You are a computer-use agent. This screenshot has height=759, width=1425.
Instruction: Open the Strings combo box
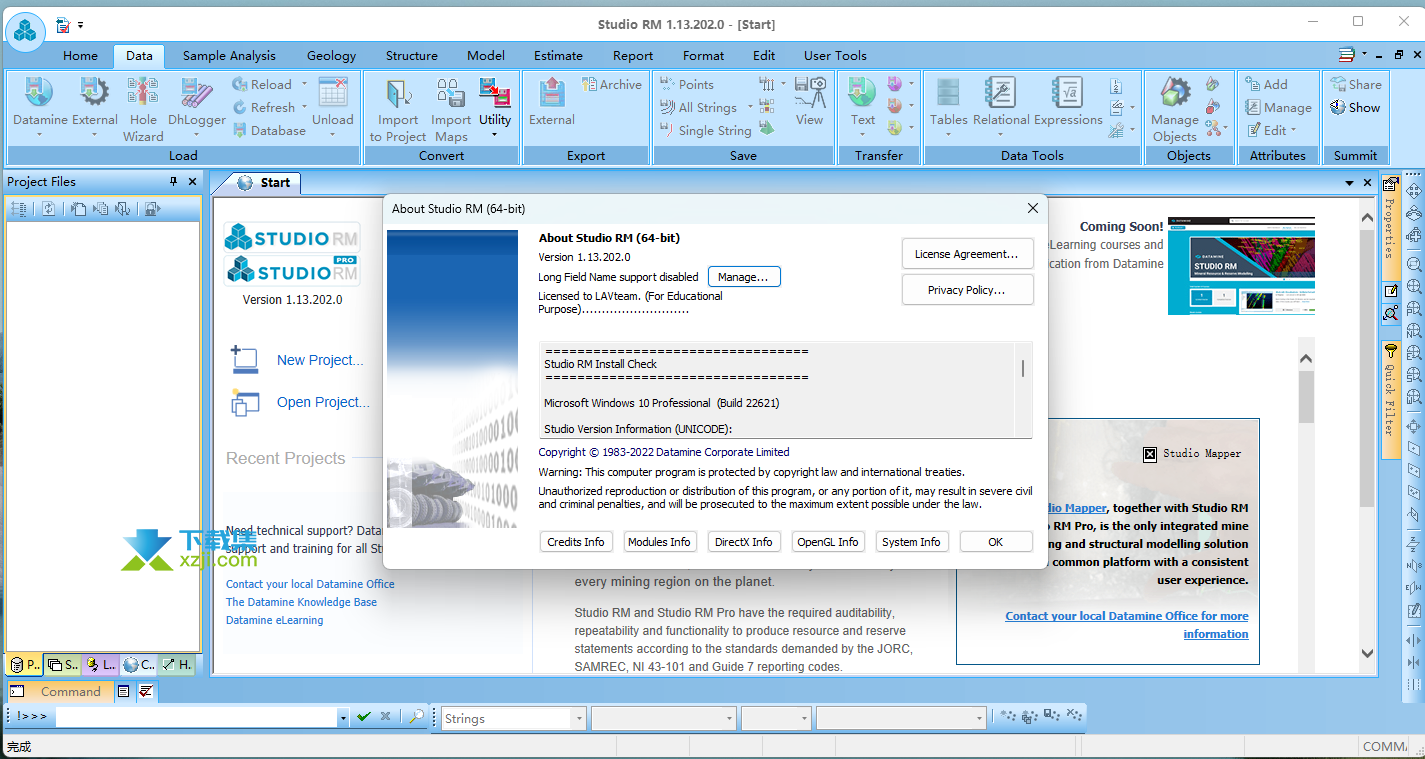513,718
